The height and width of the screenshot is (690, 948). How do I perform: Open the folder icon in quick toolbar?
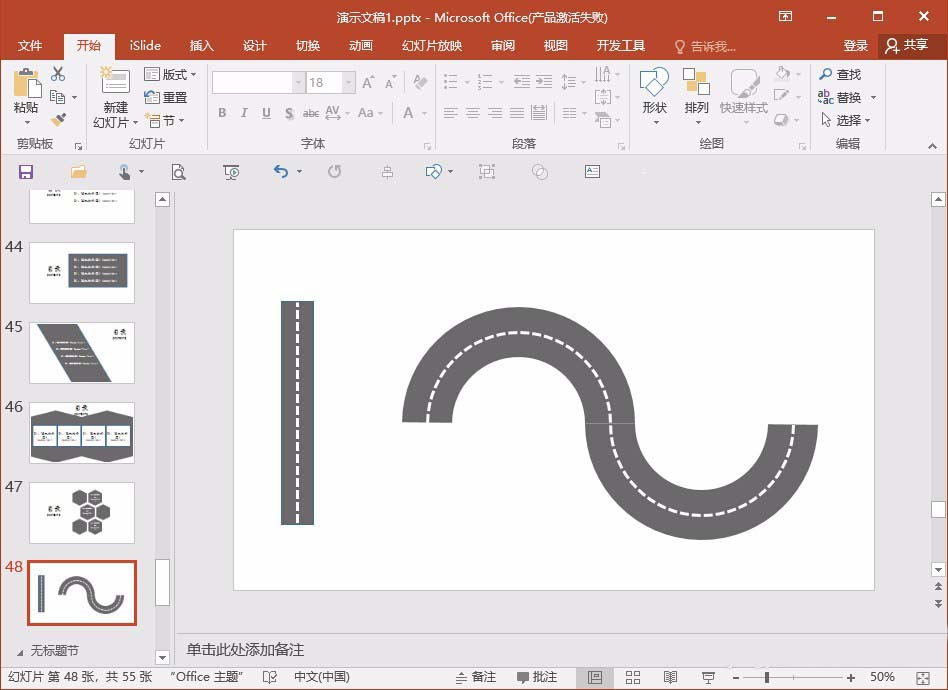pos(79,172)
